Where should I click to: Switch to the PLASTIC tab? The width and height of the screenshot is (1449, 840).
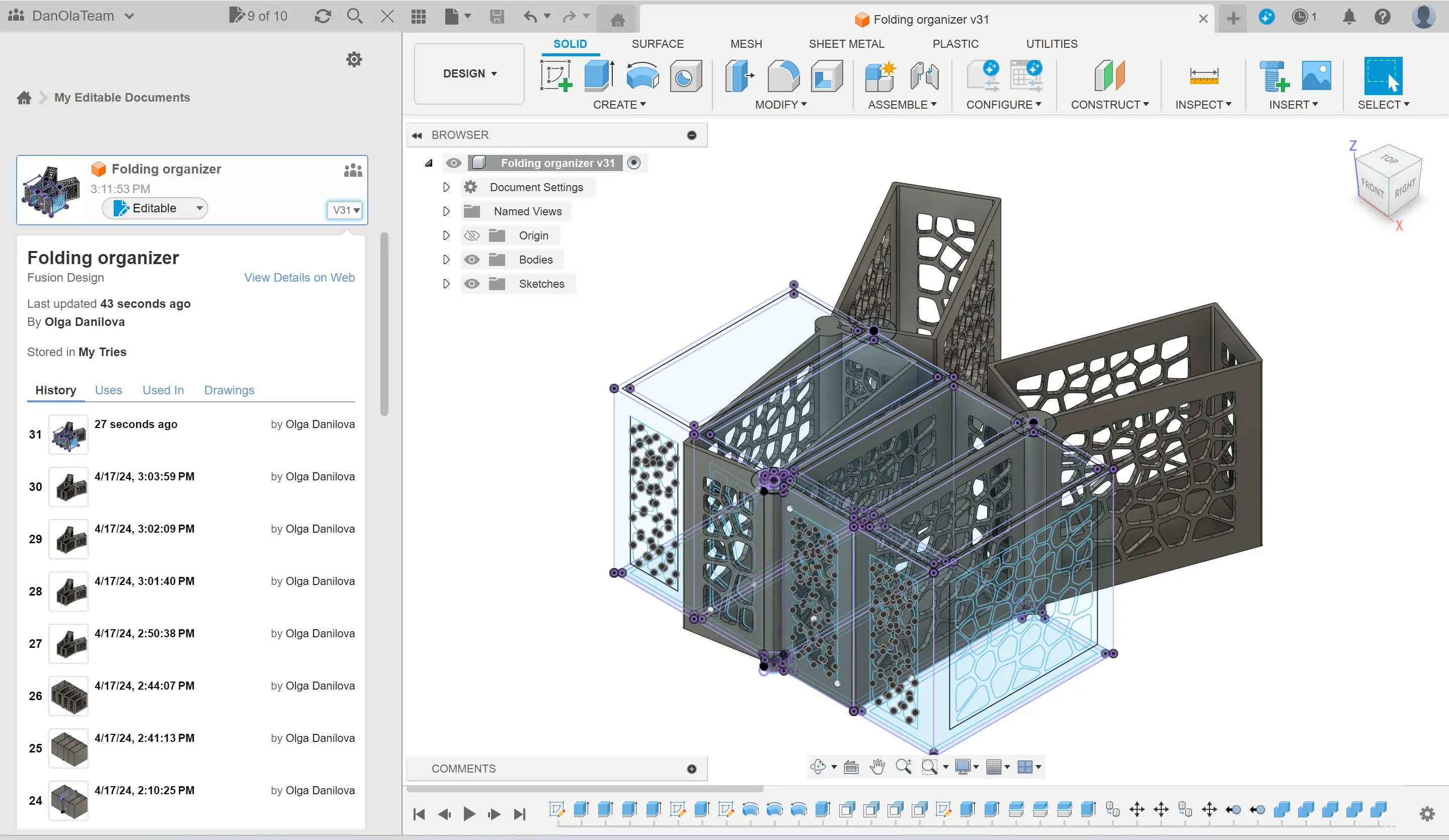[x=955, y=44]
